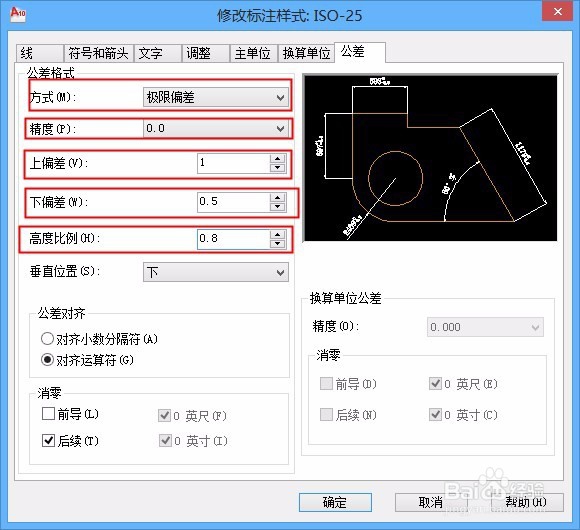Screen dimensions: 580x530
Task: Click the dimension style preview image
Action: [x=430, y=158]
